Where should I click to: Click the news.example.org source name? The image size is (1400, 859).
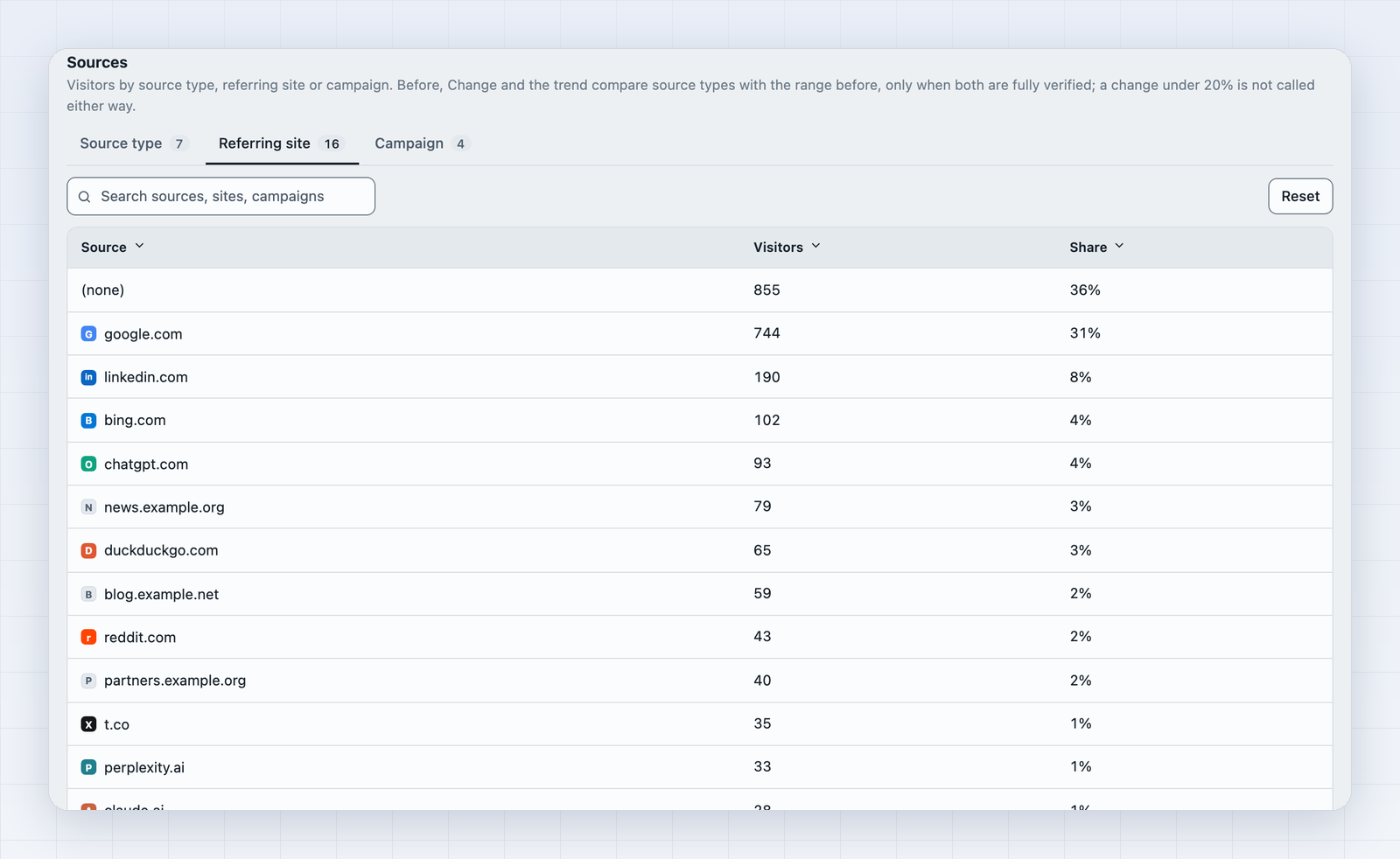point(164,507)
